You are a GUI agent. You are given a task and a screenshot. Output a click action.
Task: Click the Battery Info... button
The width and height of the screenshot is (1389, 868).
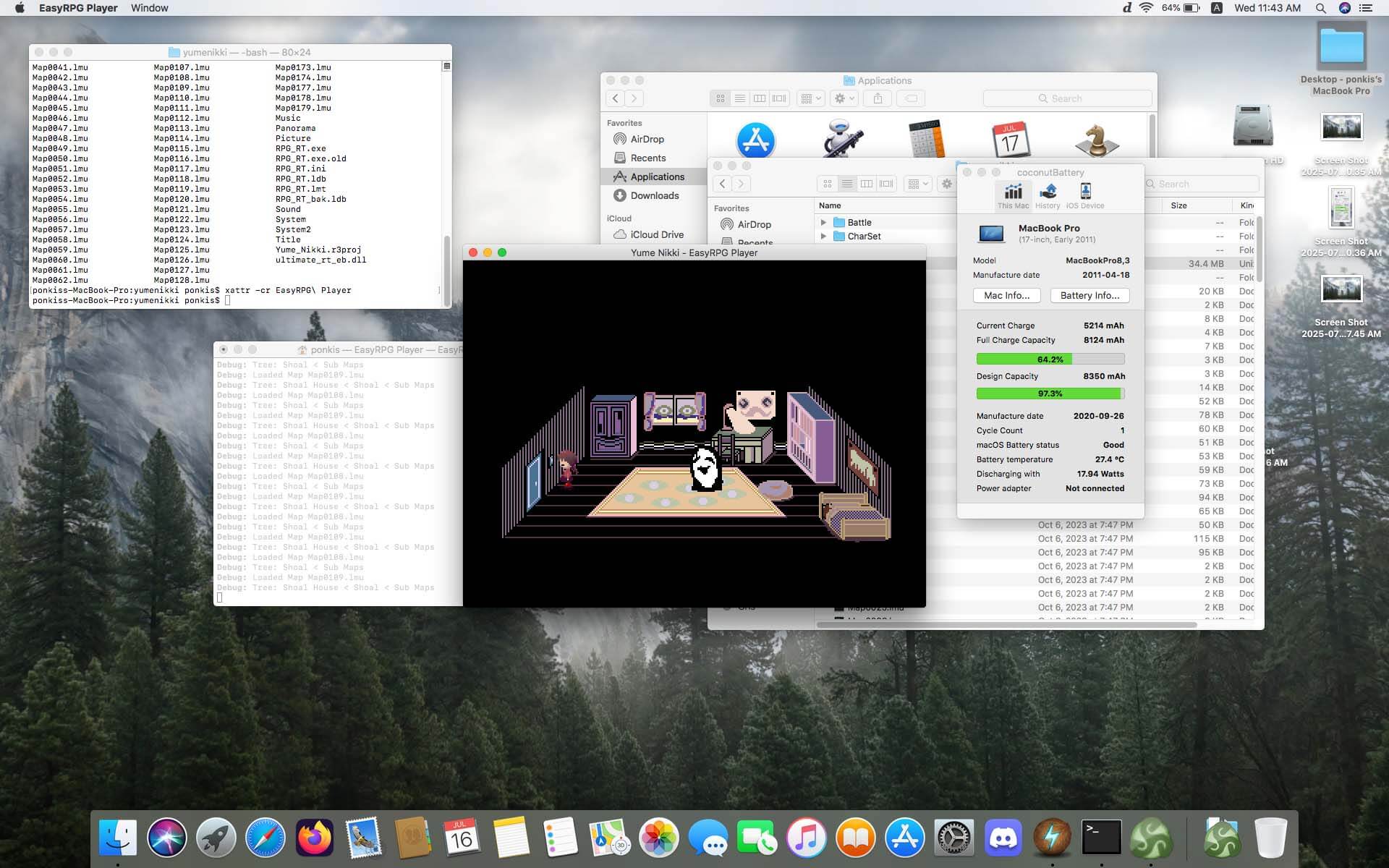1089,295
